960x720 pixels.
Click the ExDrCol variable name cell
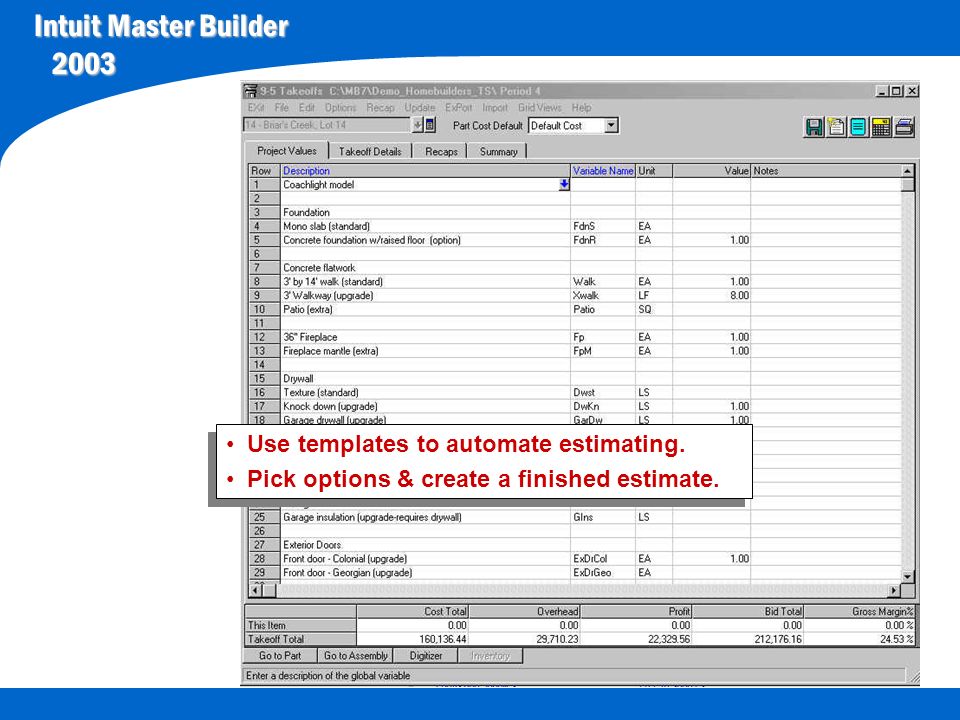pyautogui.click(x=603, y=558)
